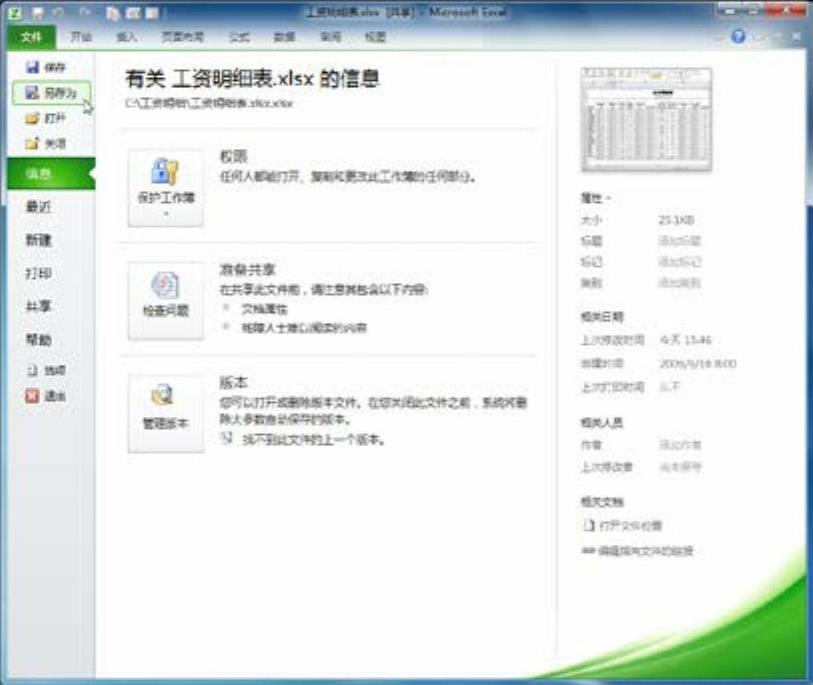Click the 类别 add-category field
This screenshot has width=813, height=685.
[679, 283]
